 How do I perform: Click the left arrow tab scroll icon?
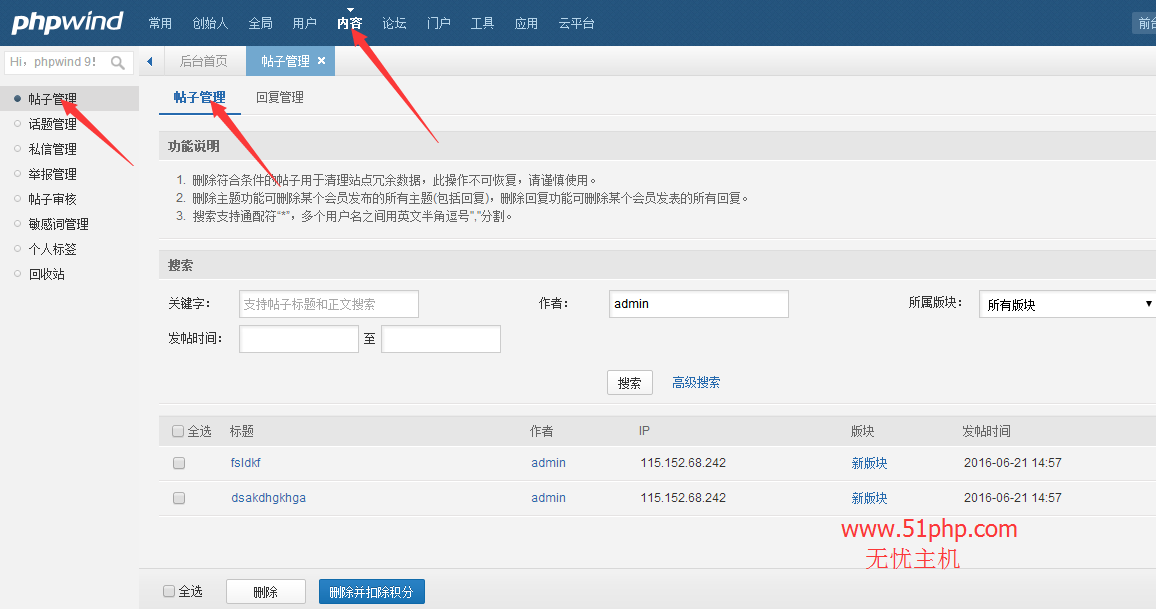click(150, 62)
